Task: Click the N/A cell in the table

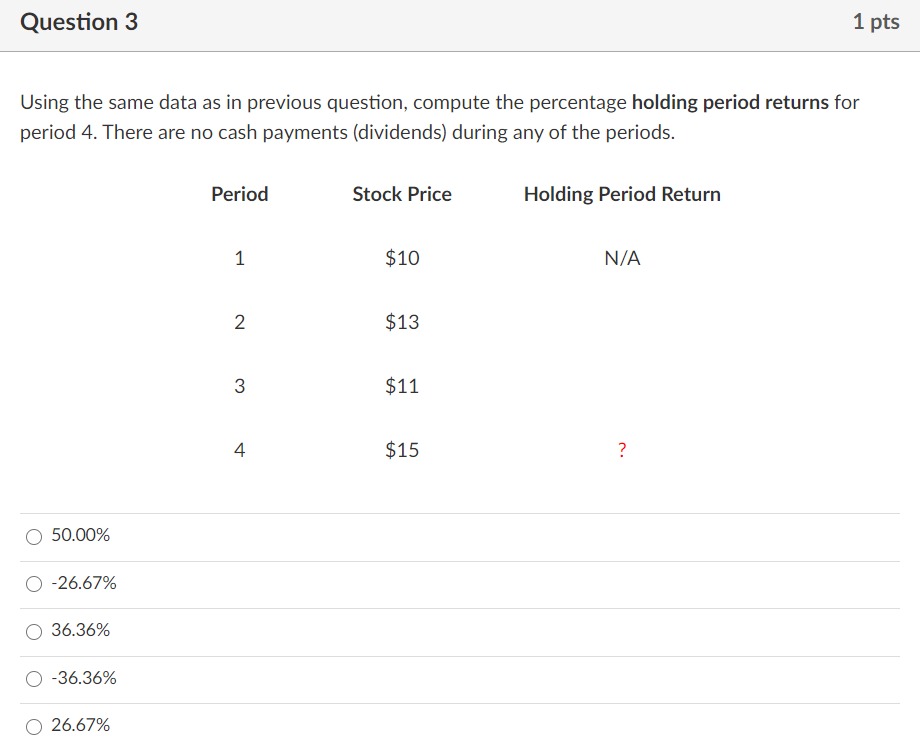Action: tap(621, 258)
